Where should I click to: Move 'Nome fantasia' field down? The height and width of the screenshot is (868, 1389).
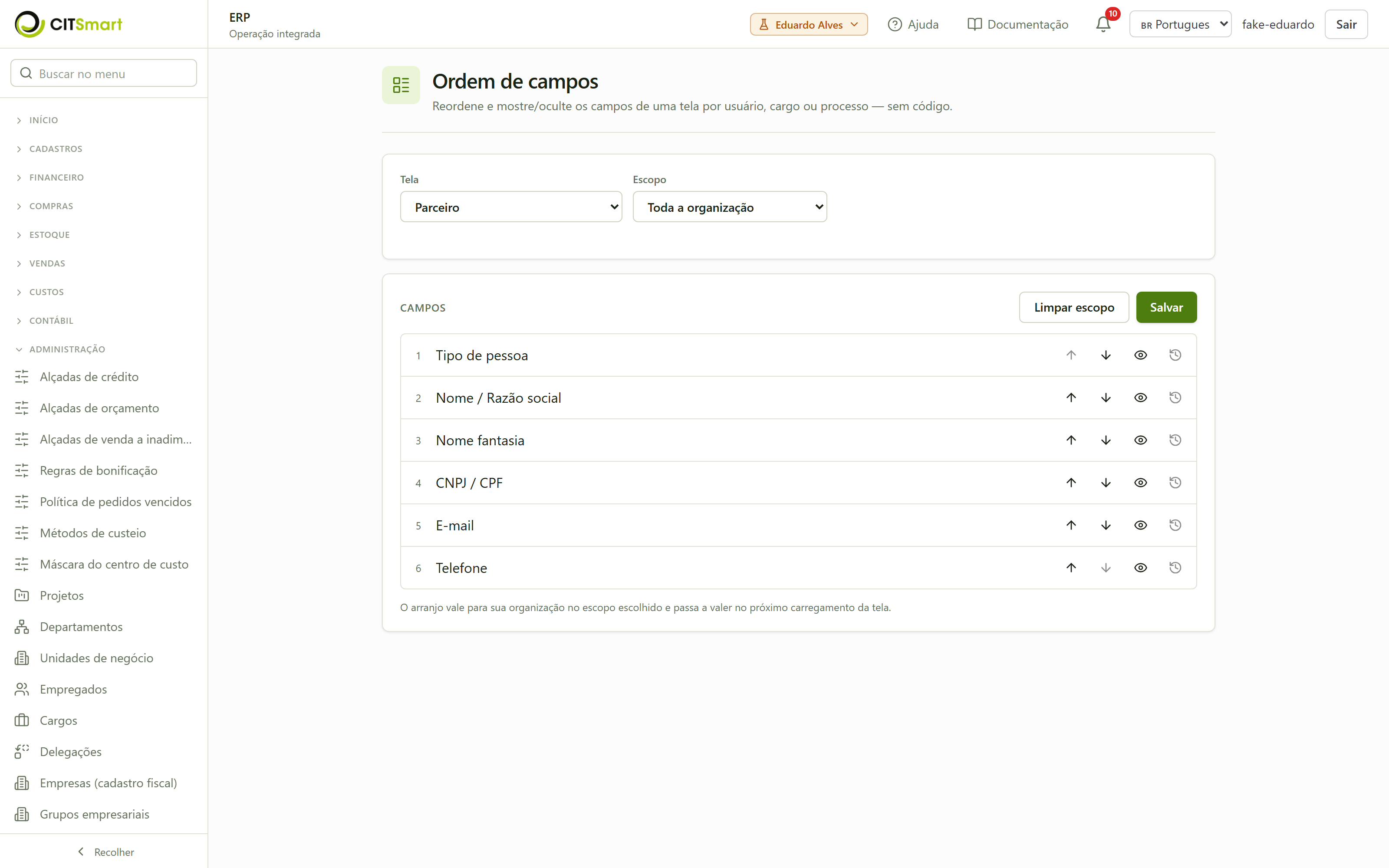click(1106, 441)
